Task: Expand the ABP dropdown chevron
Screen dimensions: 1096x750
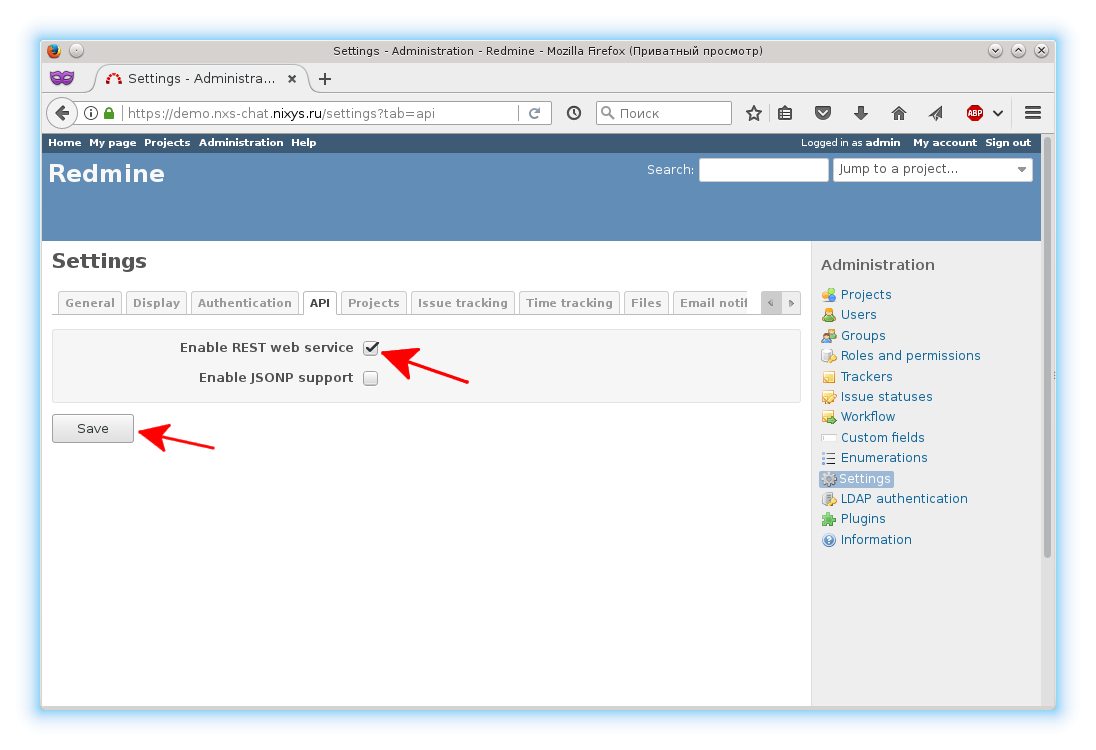Action: point(998,113)
